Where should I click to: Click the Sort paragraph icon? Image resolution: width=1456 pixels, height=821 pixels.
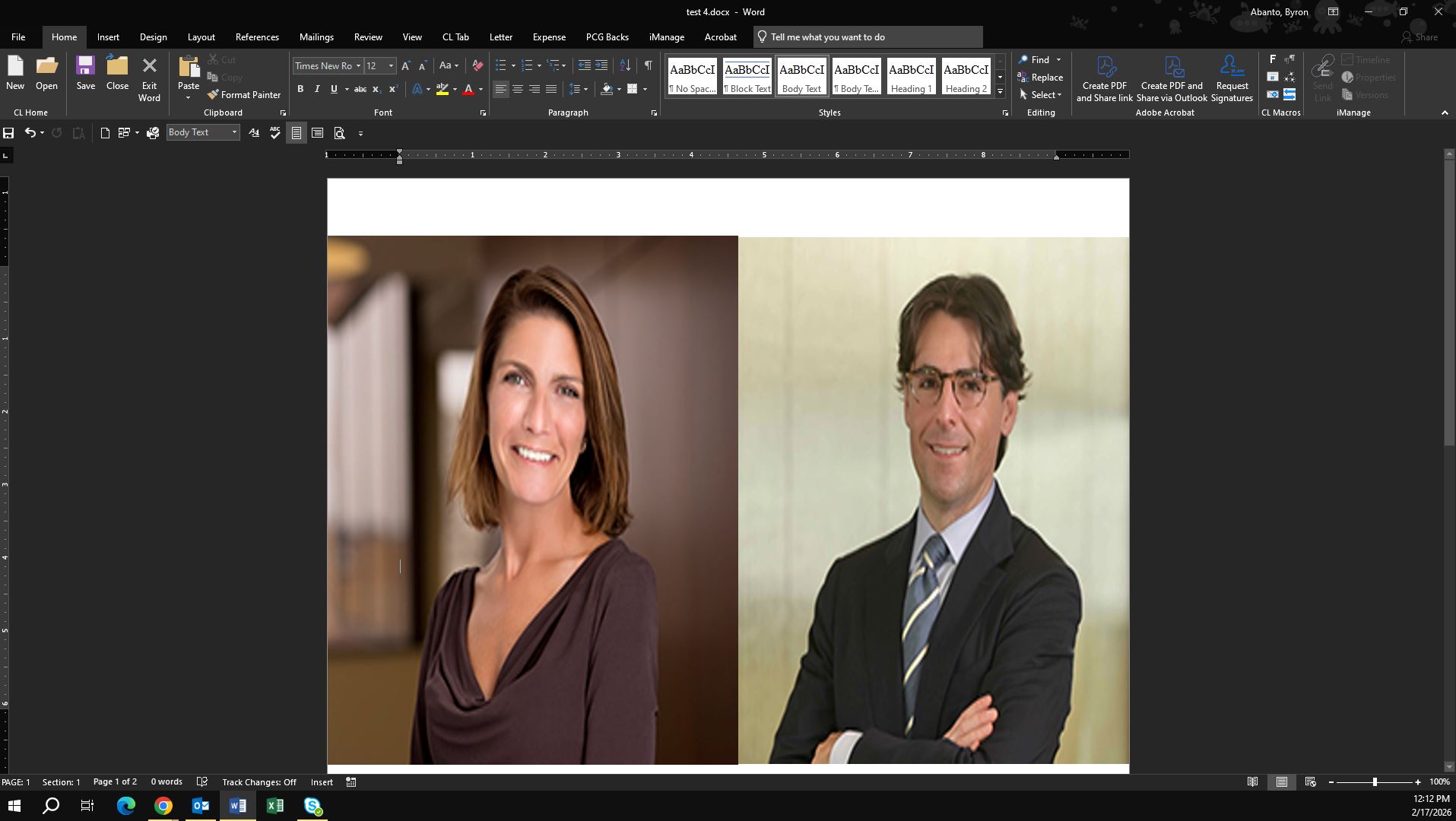click(x=625, y=65)
